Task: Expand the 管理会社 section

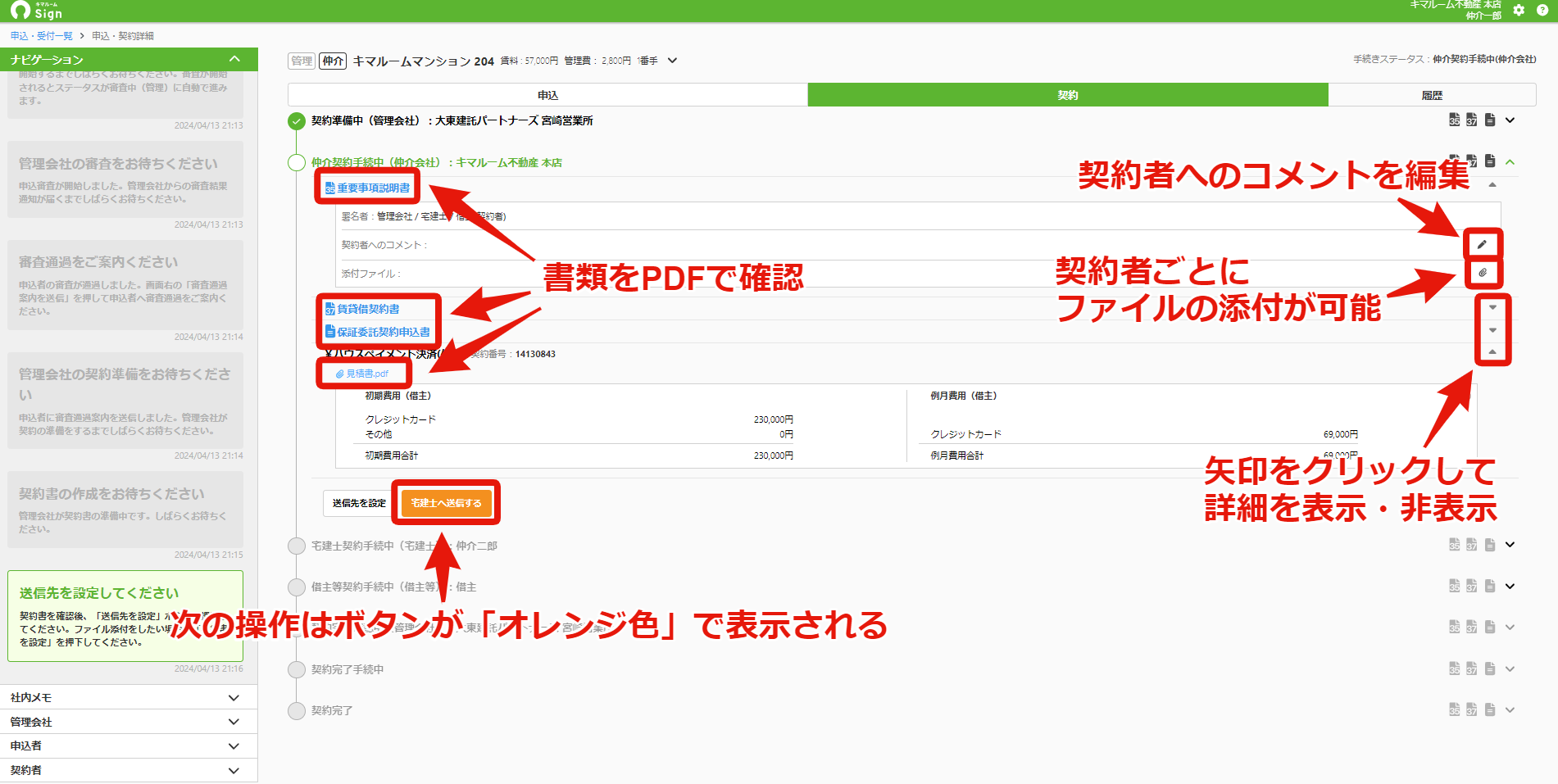Action: tap(234, 722)
